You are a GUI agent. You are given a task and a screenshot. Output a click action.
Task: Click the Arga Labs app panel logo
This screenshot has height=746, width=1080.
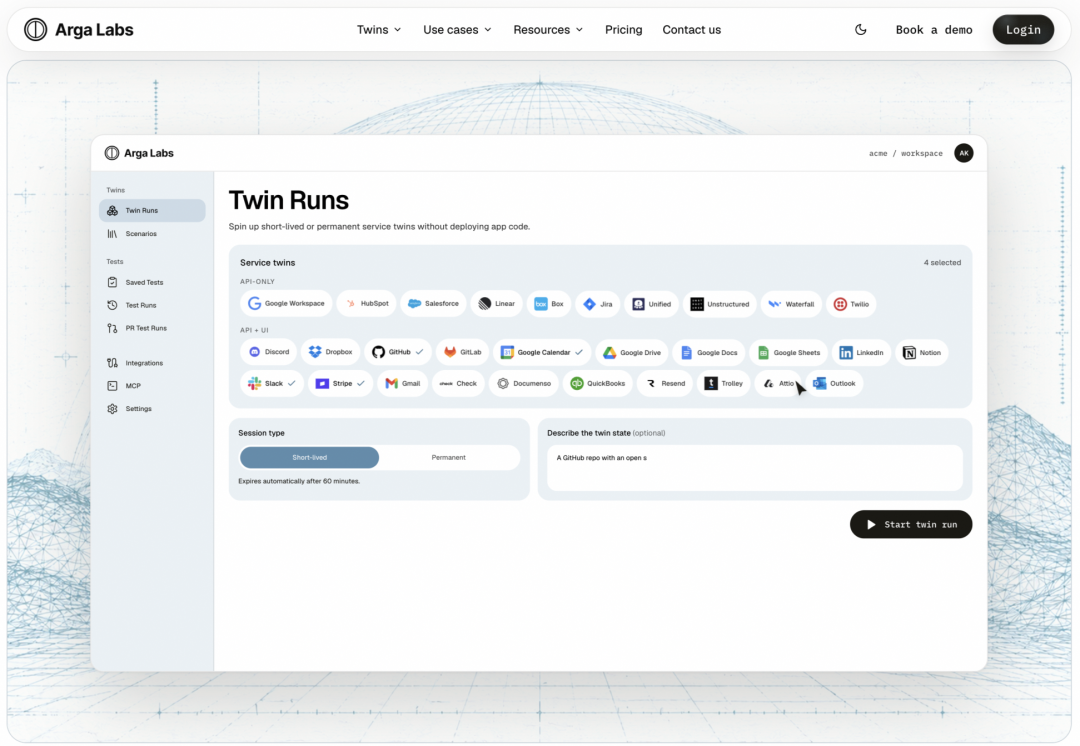pos(139,153)
